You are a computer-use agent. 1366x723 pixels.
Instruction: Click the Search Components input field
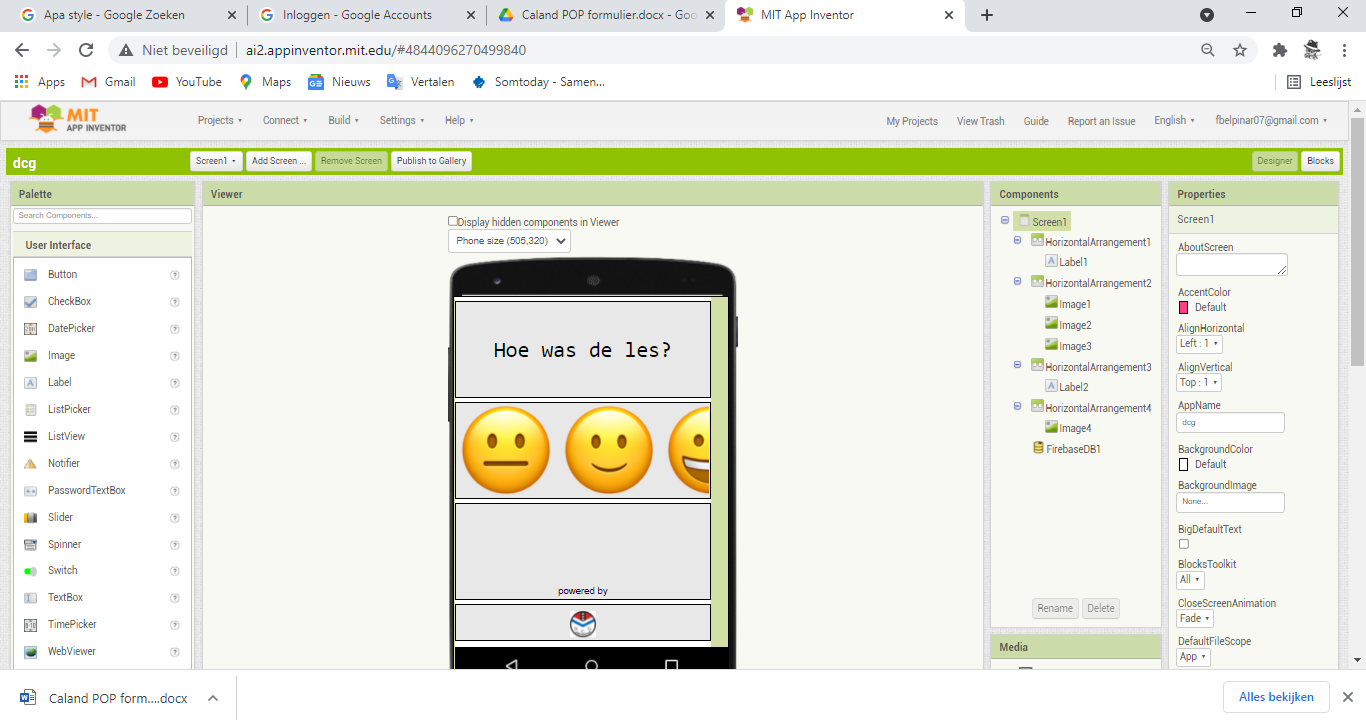[x=102, y=216]
